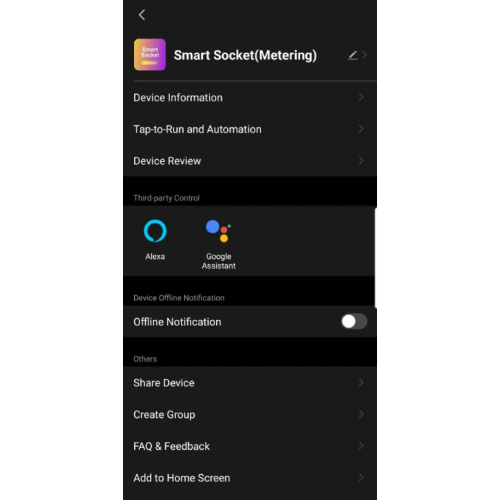The image size is (500, 500).
Task: Expand Device Review chevron arrow
Action: pos(361,161)
